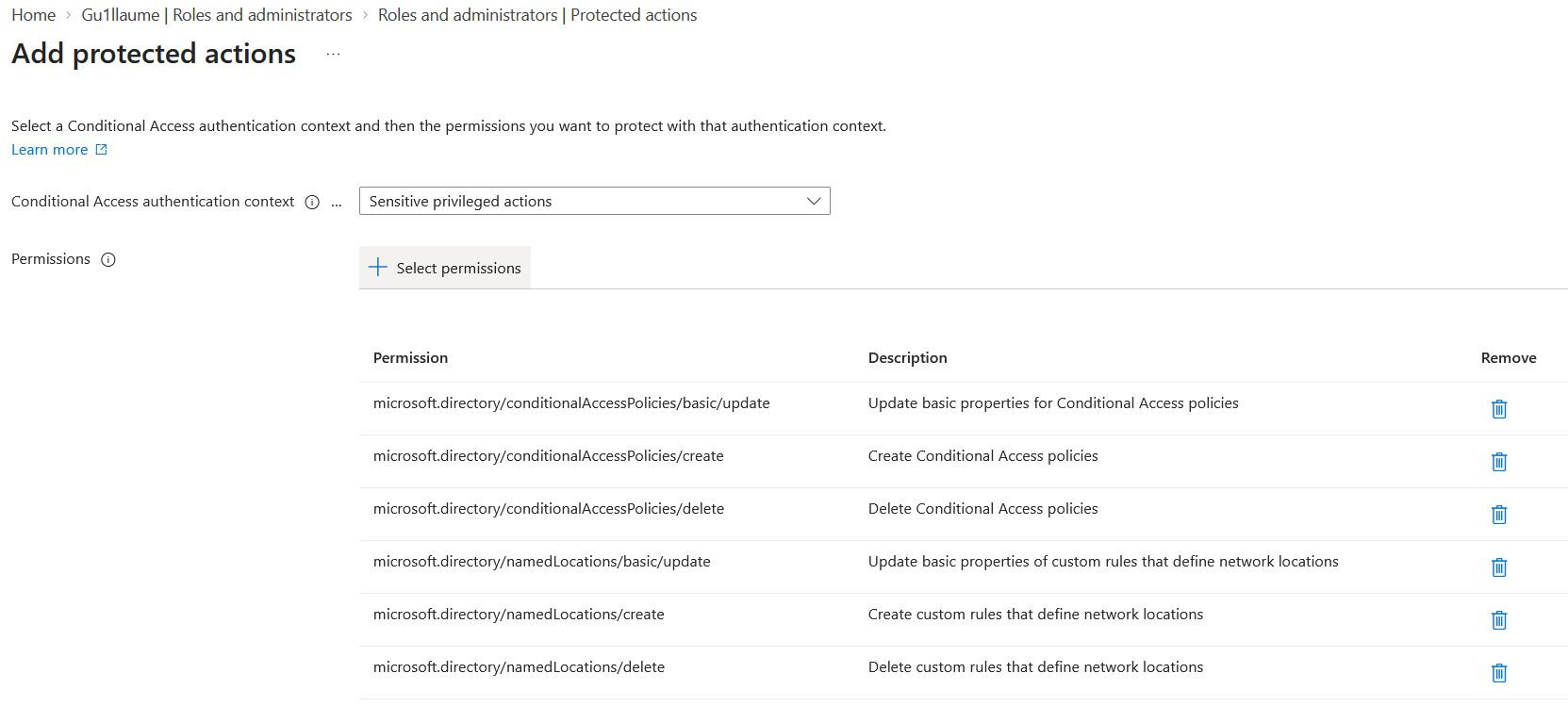The image size is (1568, 706).
Task: Go to Home breadcrumb
Action: pos(33,15)
